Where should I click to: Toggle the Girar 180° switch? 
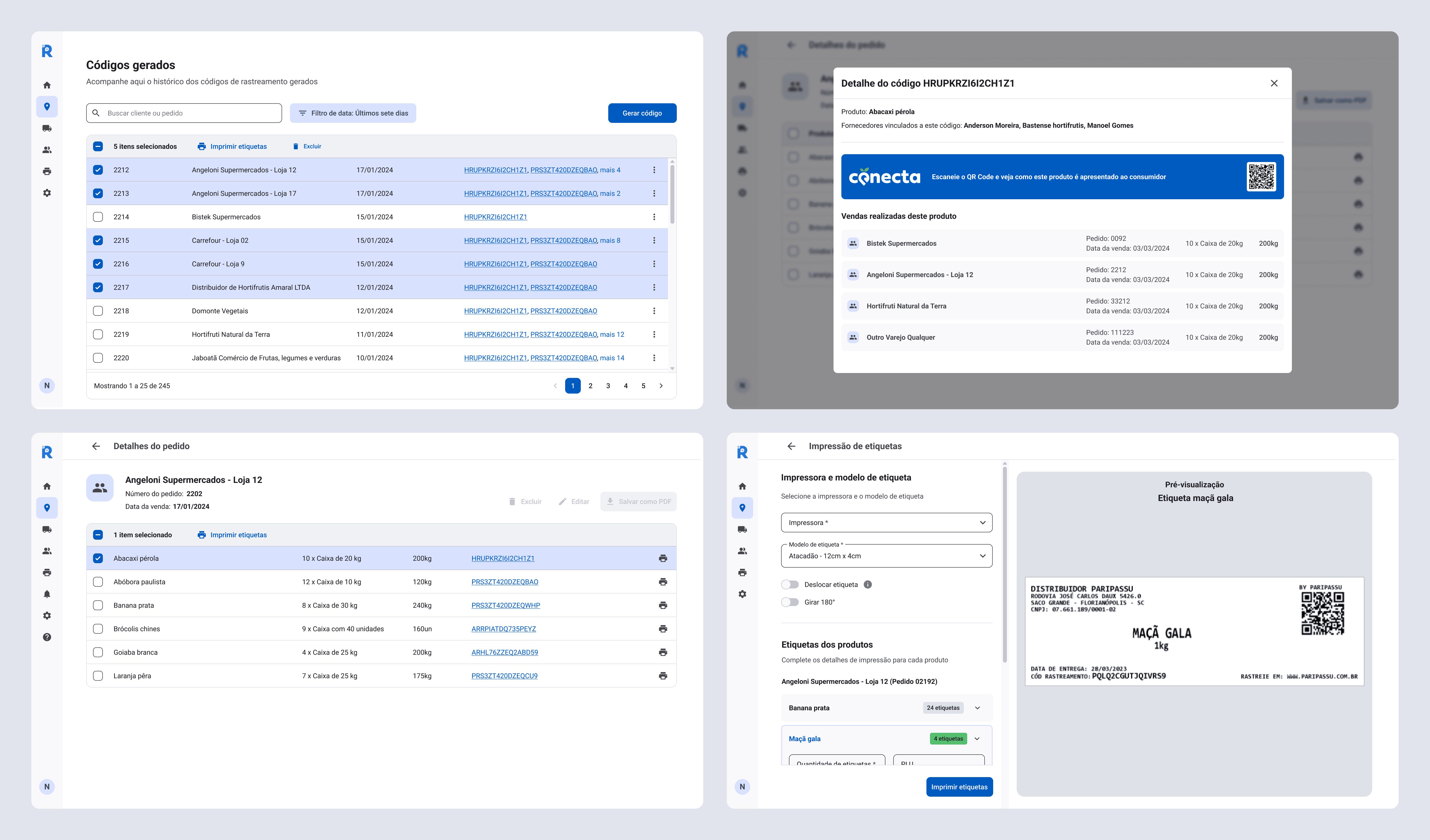tap(790, 602)
